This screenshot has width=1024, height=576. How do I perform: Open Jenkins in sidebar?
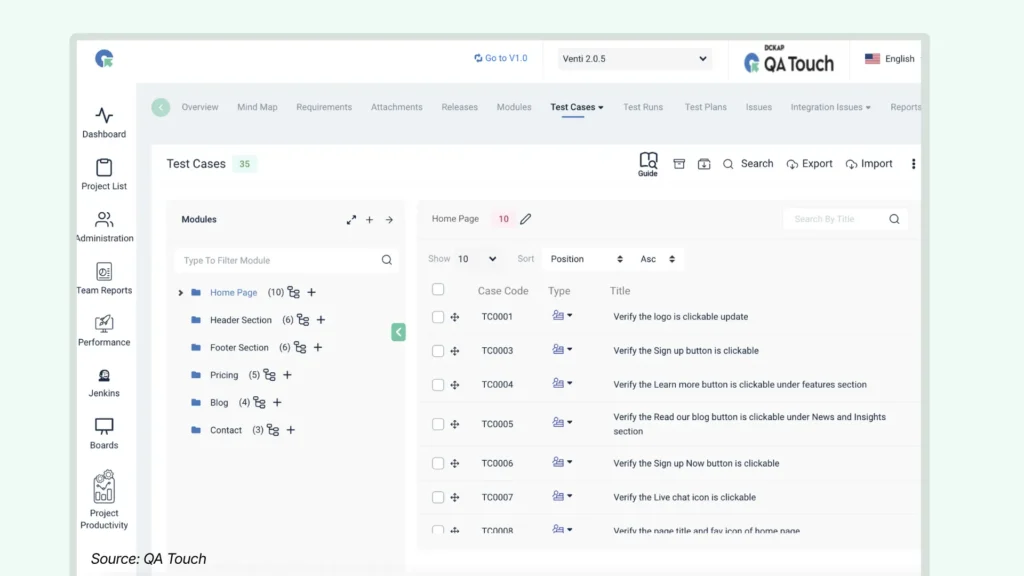[x=104, y=383]
